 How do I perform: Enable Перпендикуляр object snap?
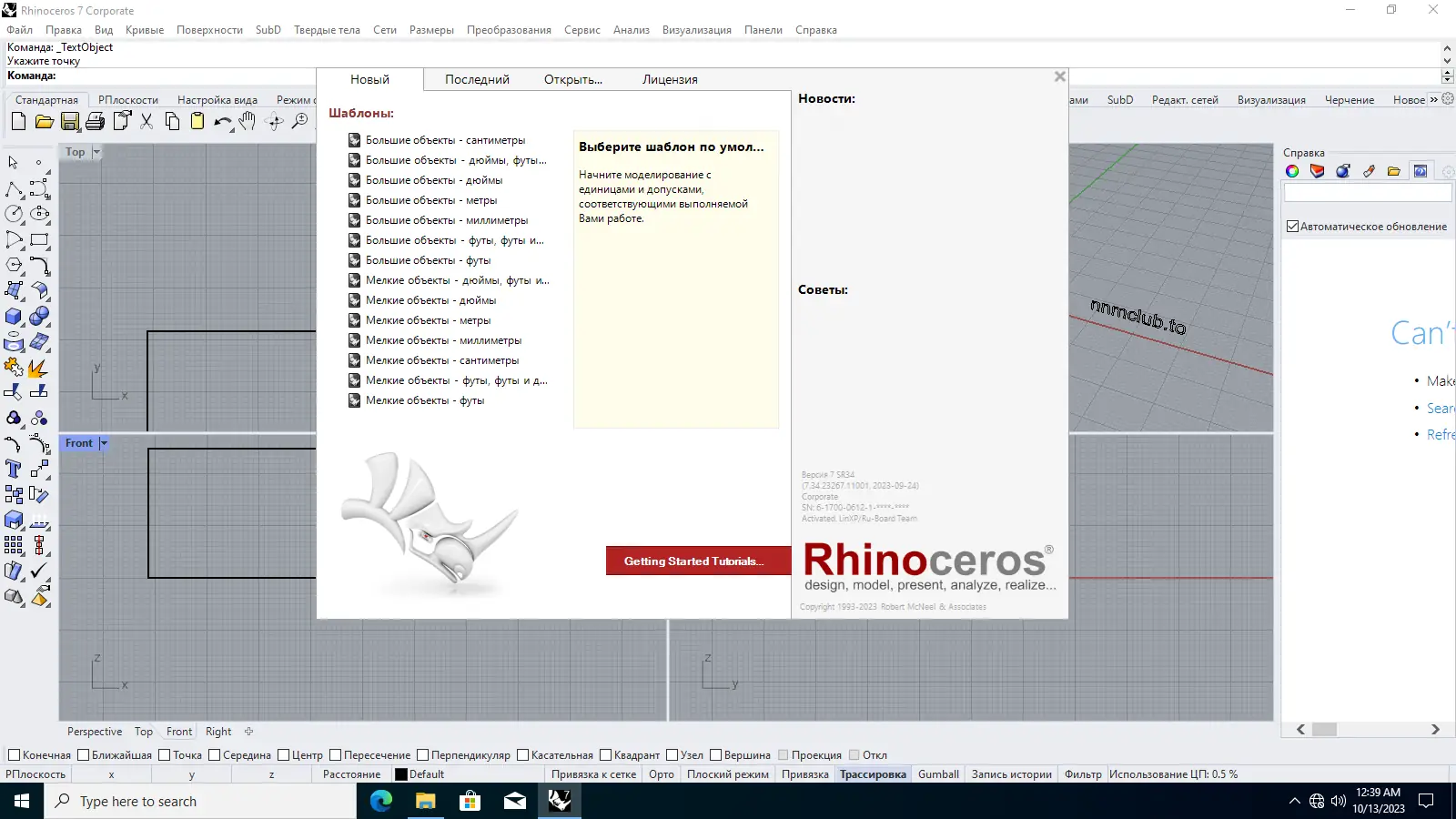pos(422,754)
